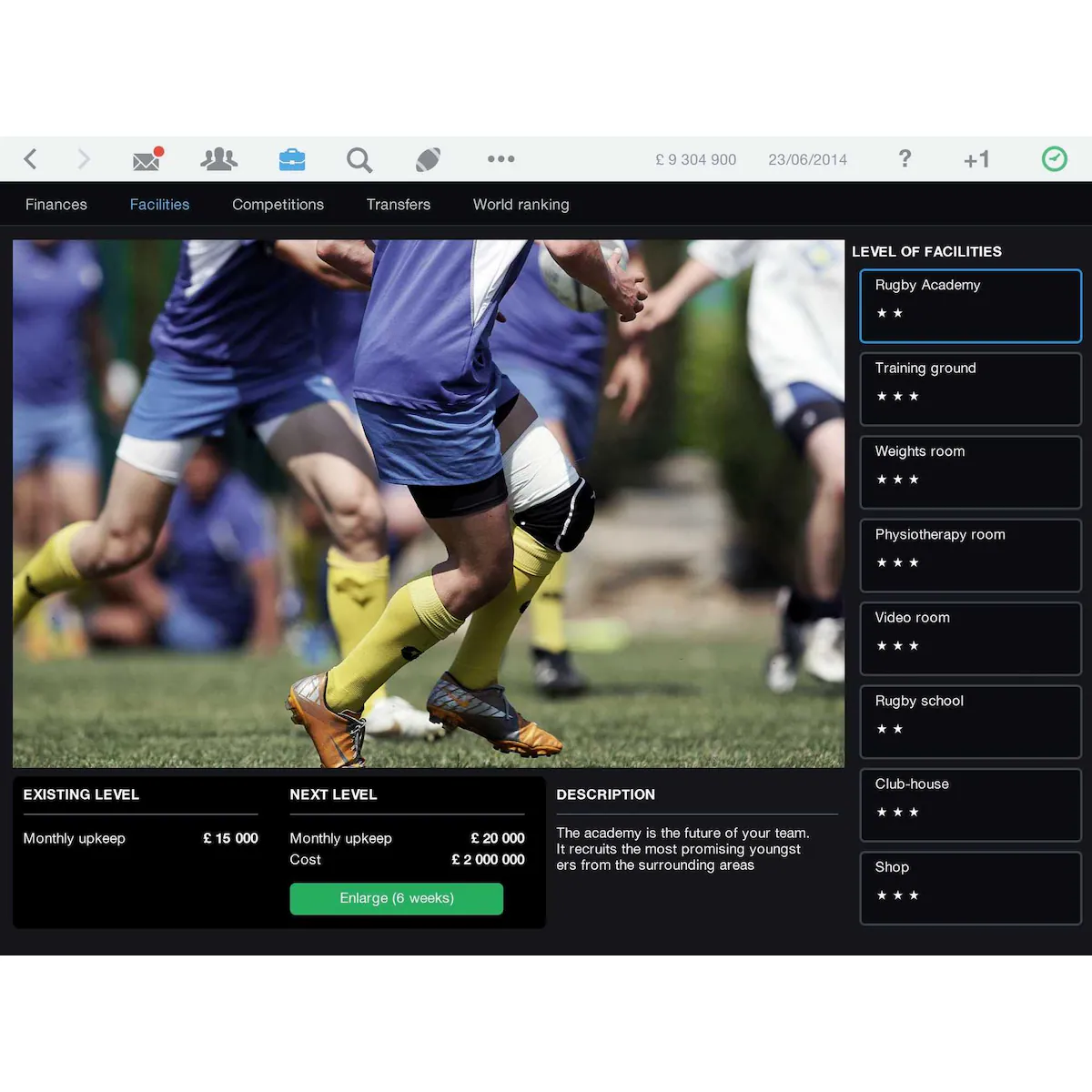
Task: Open the squad people icon
Action: pyautogui.click(x=218, y=159)
